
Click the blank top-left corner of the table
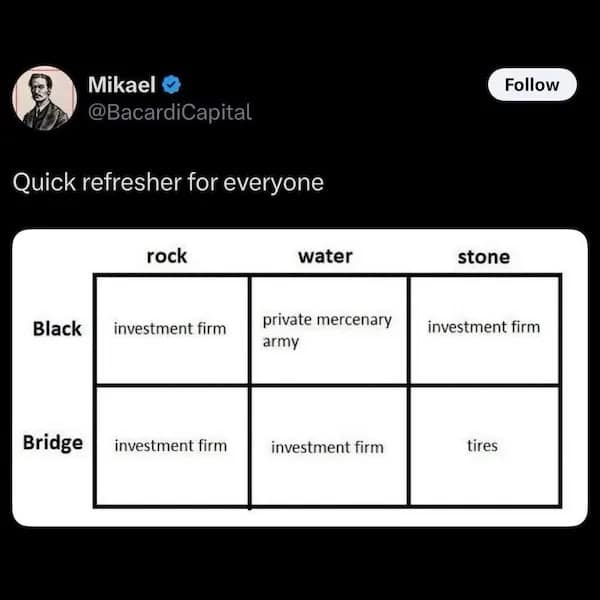tap(55, 257)
